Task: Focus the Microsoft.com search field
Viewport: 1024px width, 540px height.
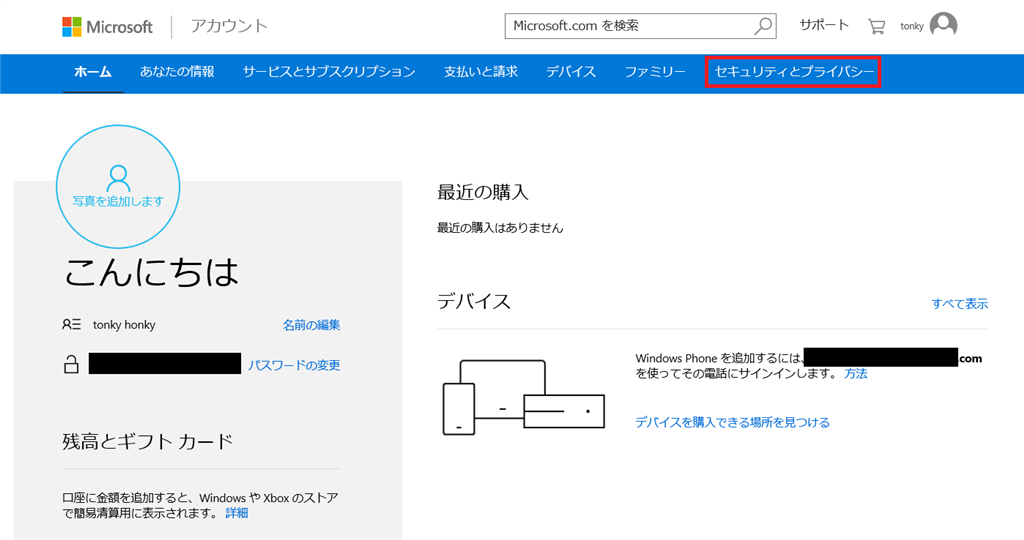Action: (640, 26)
